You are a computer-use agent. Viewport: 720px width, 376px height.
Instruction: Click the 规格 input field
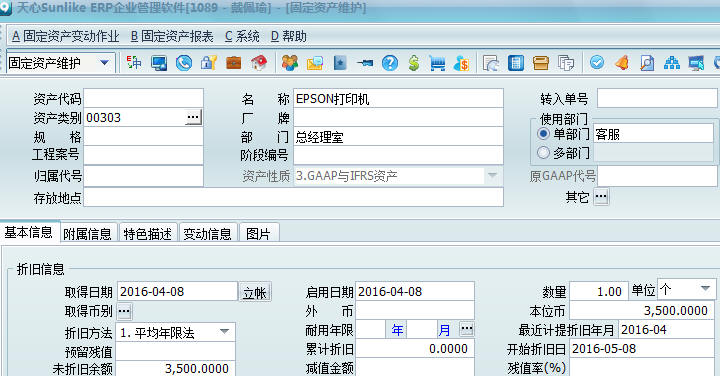[x=143, y=137]
